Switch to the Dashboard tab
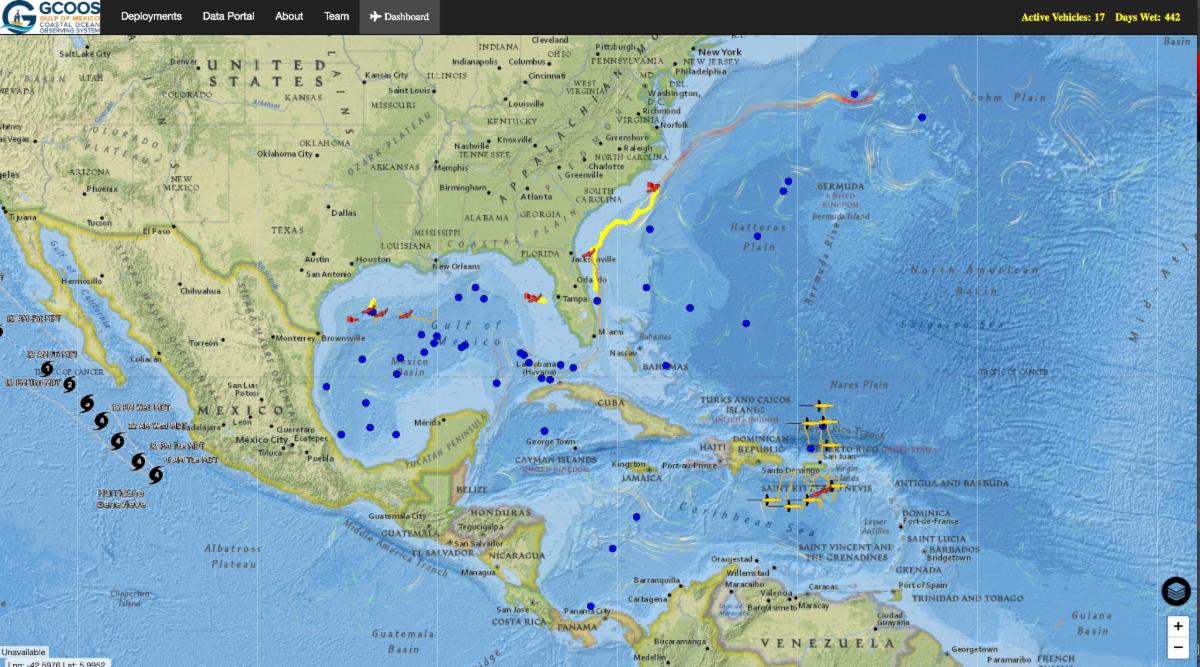 pyautogui.click(x=399, y=17)
